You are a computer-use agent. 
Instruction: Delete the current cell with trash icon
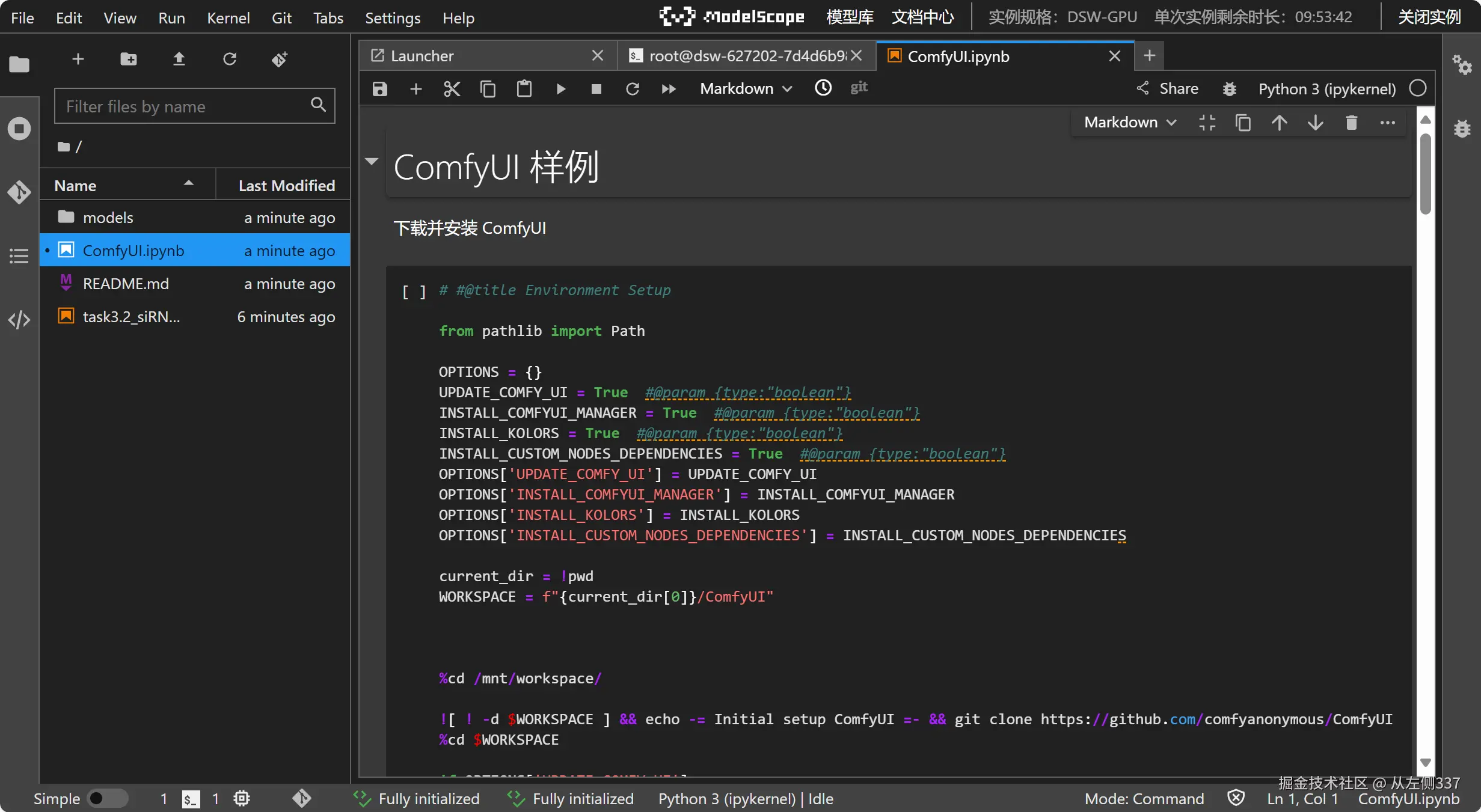[1351, 123]
